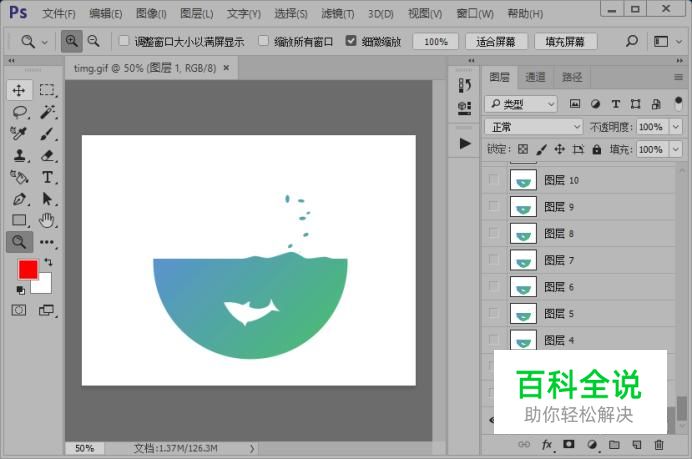Screen dimensions: 692x459
Task: Click the lock all layers icon
Action: coord(597,149)
